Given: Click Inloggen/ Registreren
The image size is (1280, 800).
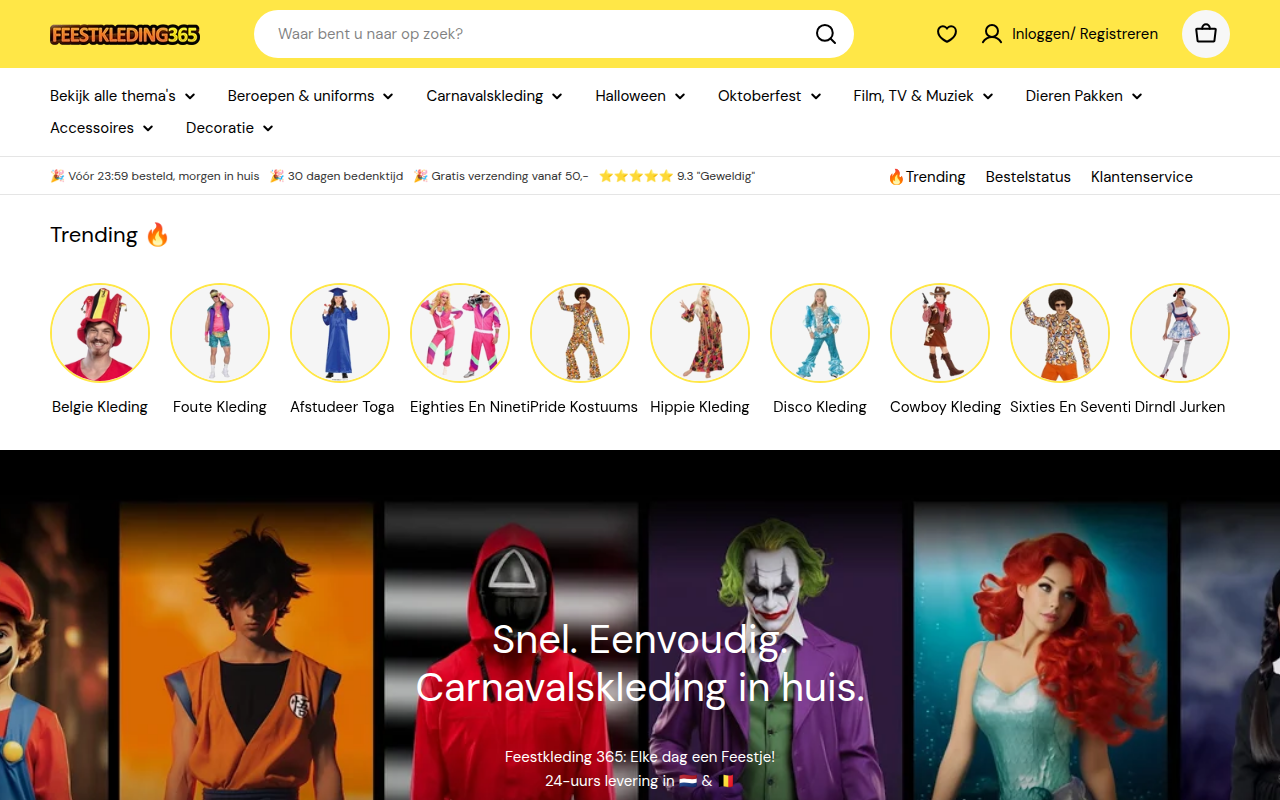Looking at the screenshot, I should (1085, 34).
